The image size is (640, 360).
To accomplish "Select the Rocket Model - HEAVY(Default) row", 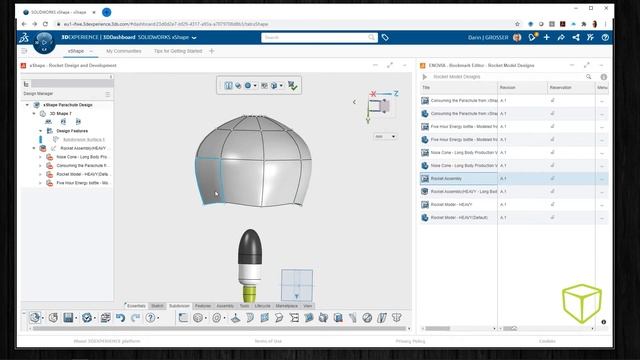I will point(514,218).
